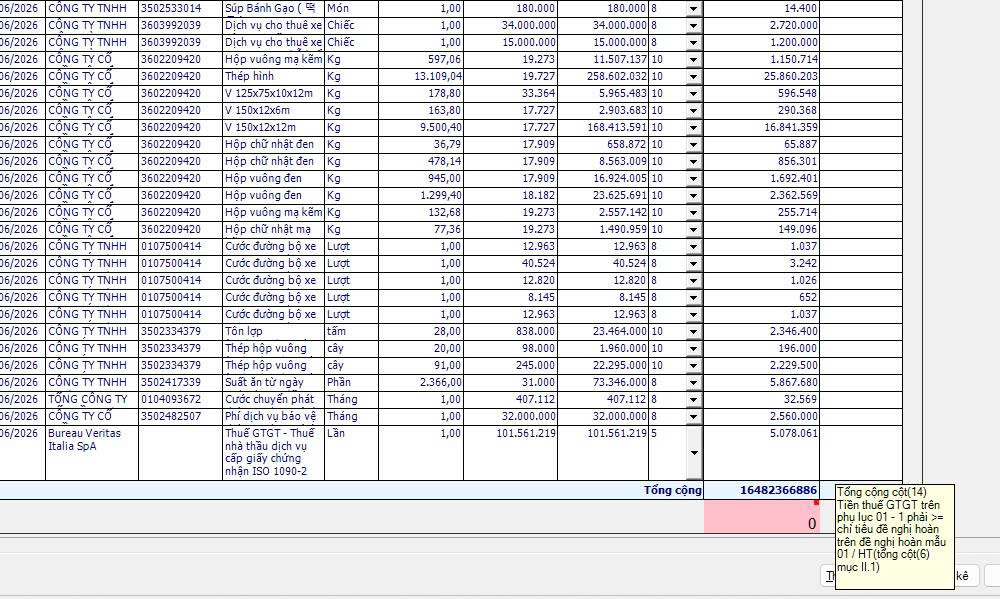Click the unit price 12.820 cell
The width and height of the screenshot is (1000, 599).
[510, 281]
